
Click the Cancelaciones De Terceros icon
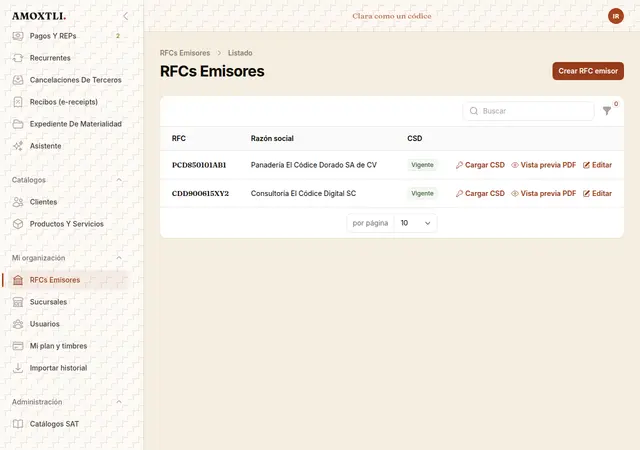pyautogui.click(x=18, y=80)
